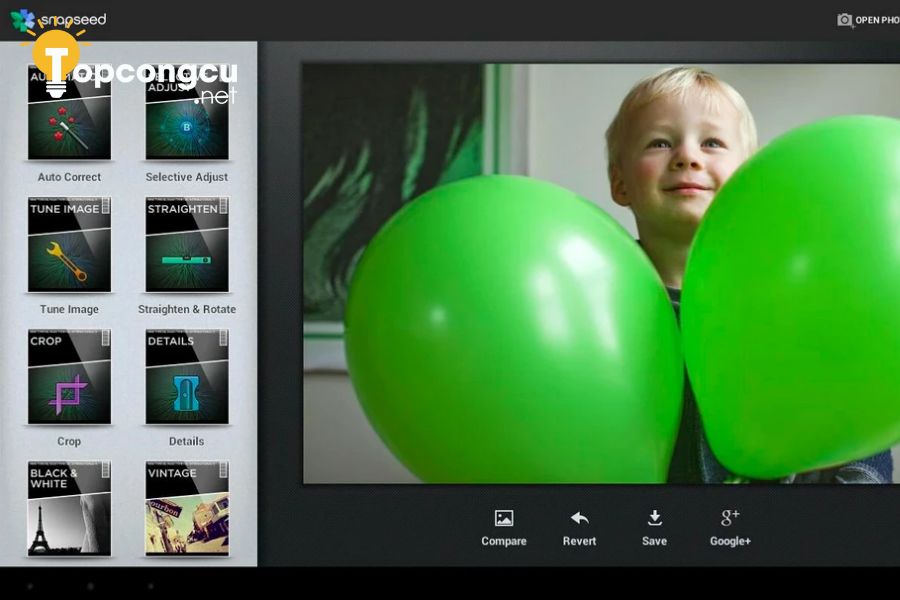
Task: Click the Snapseed logo in header
Action: tap(59, 20)
